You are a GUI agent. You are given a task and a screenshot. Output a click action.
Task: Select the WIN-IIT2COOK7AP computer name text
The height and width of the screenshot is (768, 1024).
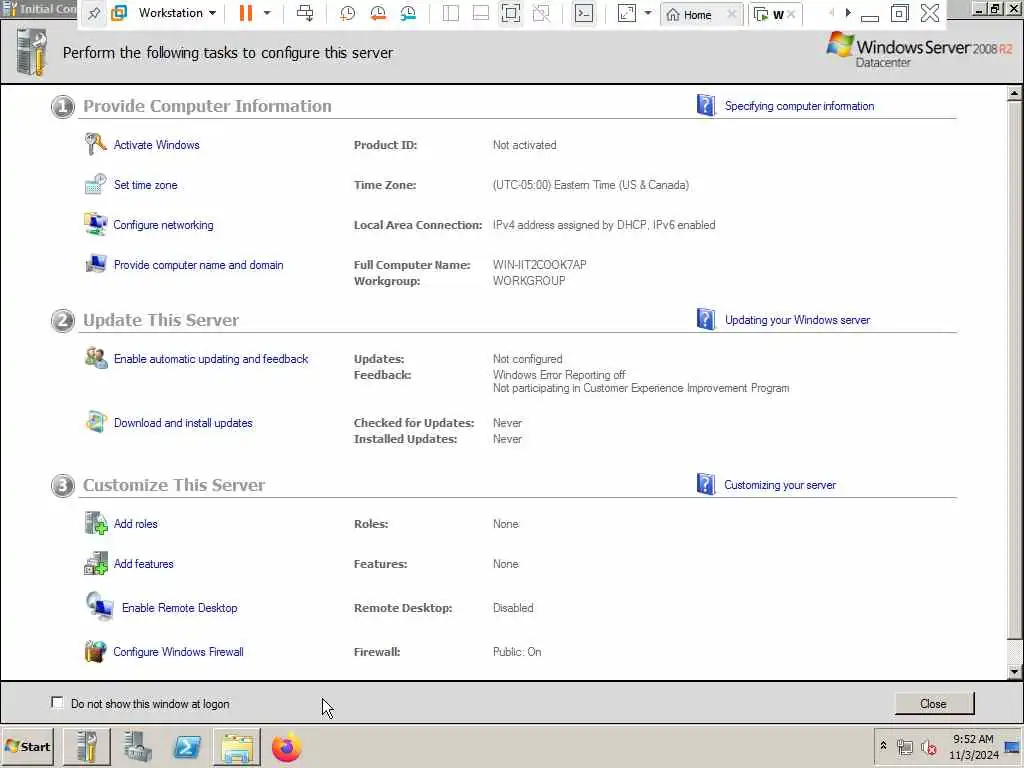(x=539, y=264)
